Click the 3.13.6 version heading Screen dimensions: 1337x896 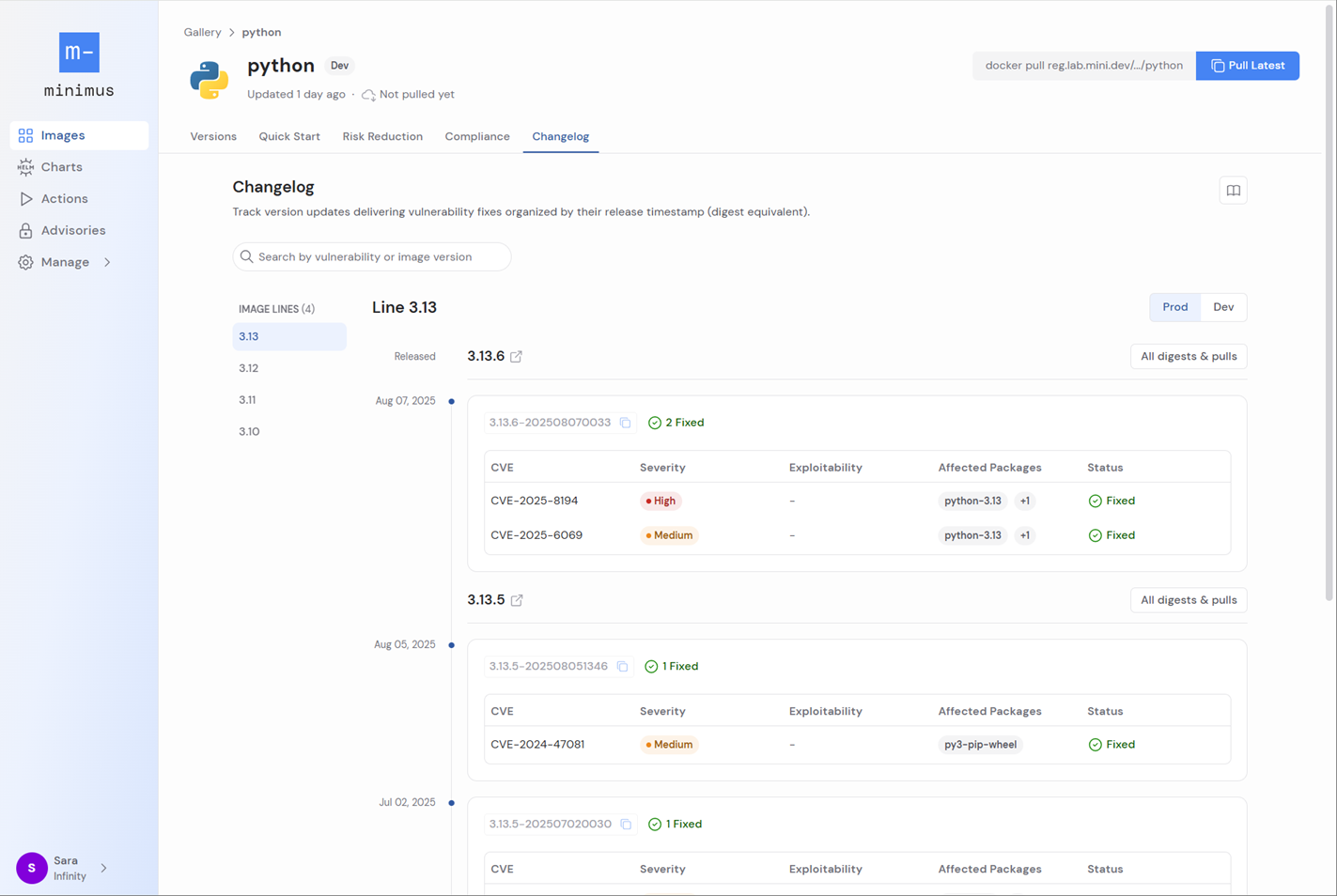coord(486,356)
